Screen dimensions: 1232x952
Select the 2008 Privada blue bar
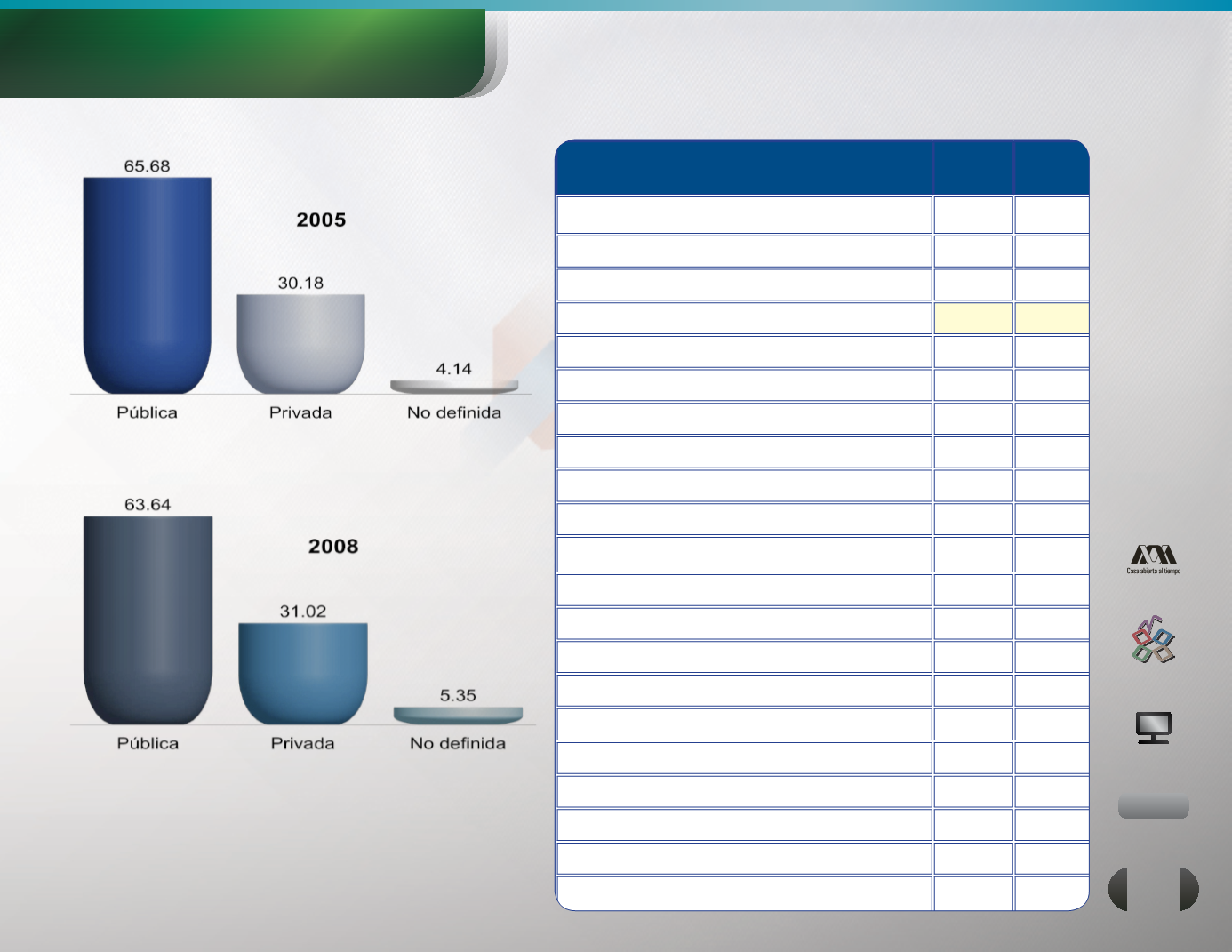302,673
